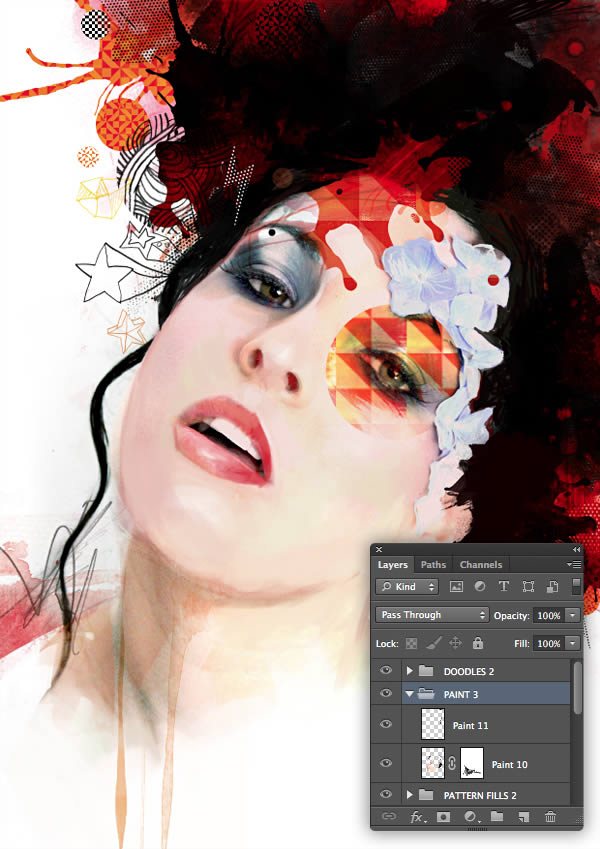Filter for smart objects icon
Screen dimensions: 600x849
(x=552, y=586)
